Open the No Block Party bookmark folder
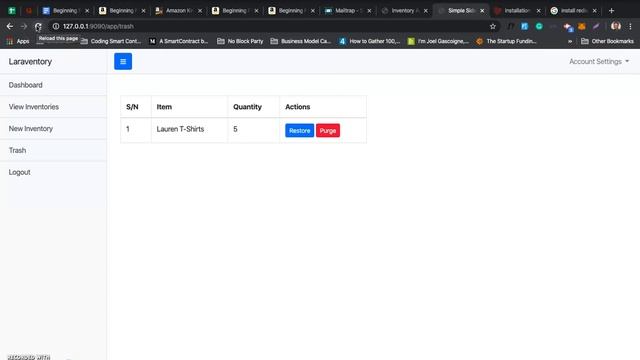 [240, 41]
